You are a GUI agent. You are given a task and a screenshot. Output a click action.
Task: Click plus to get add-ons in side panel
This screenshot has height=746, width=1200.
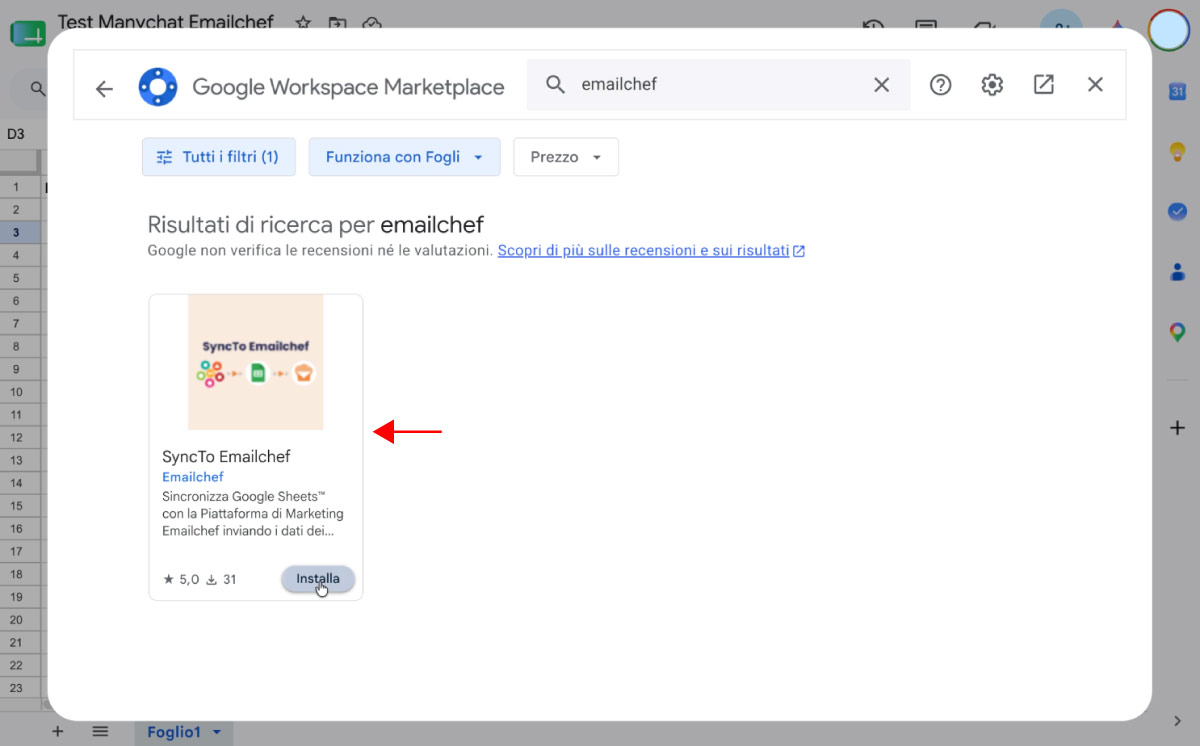1177,428
